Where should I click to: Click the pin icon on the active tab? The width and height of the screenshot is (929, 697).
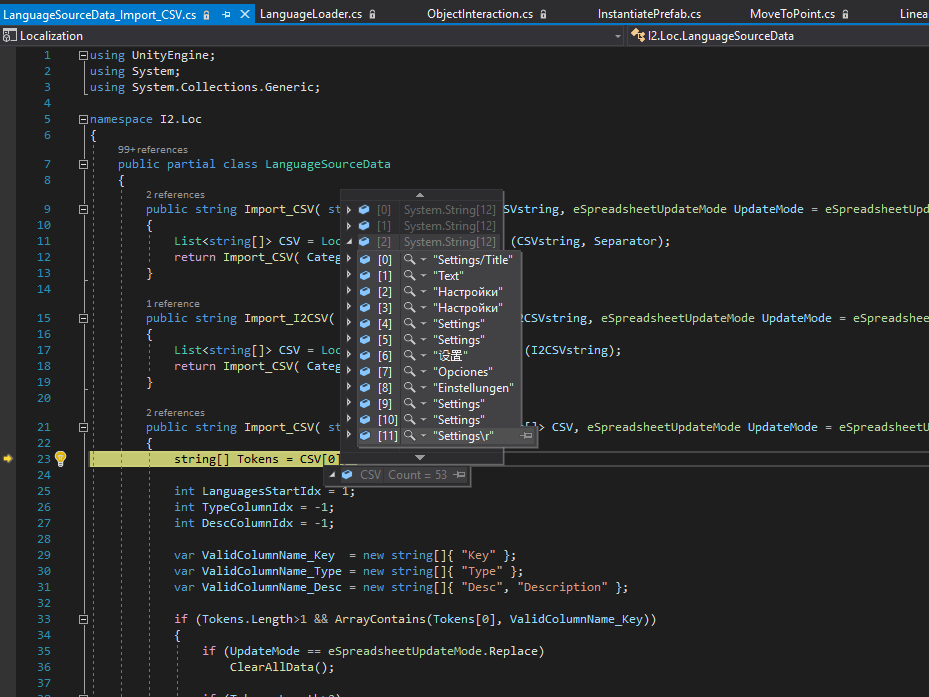[226, 15]
